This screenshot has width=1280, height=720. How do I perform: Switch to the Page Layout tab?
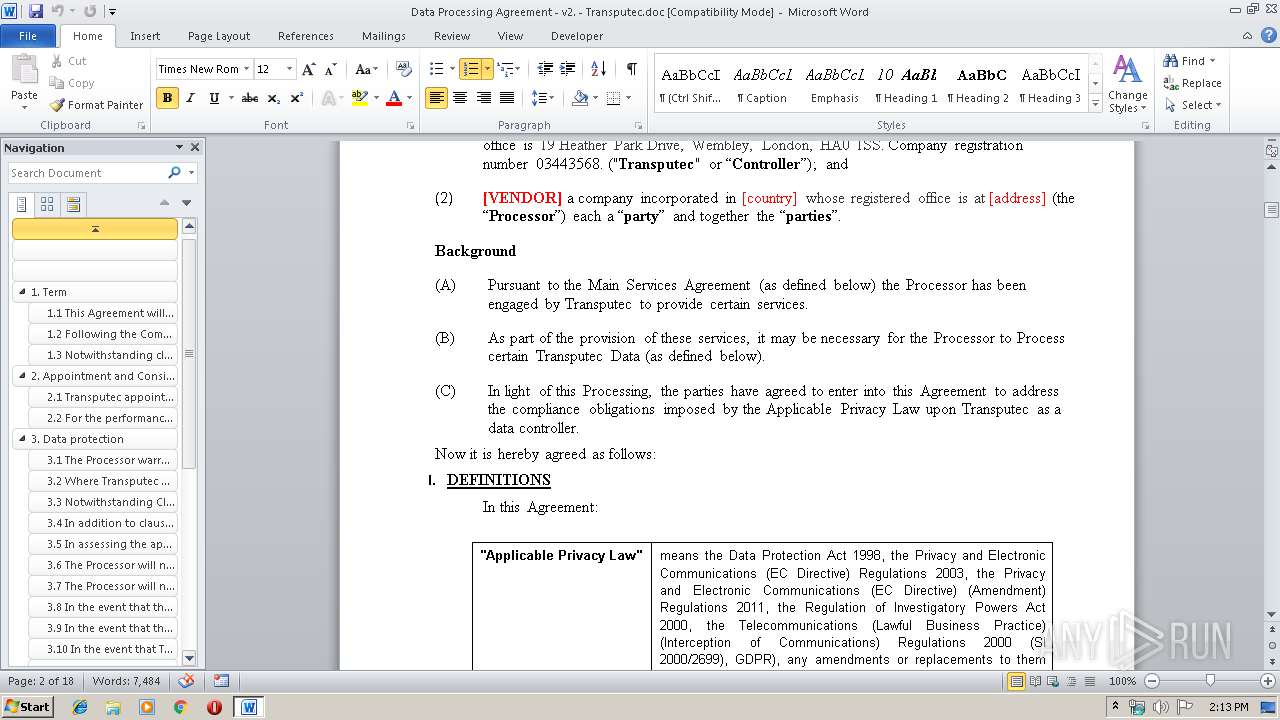pos(219,36)
